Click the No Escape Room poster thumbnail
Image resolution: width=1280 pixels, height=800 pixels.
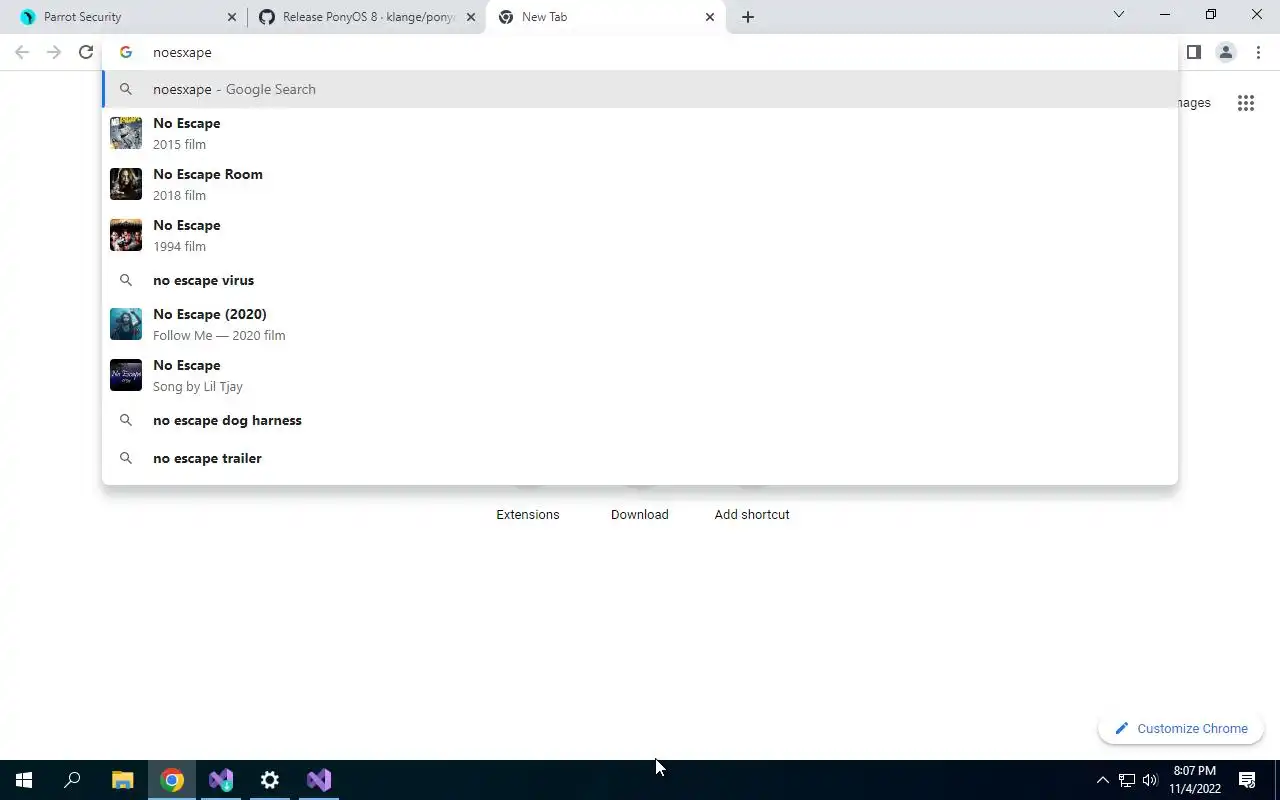126,184
